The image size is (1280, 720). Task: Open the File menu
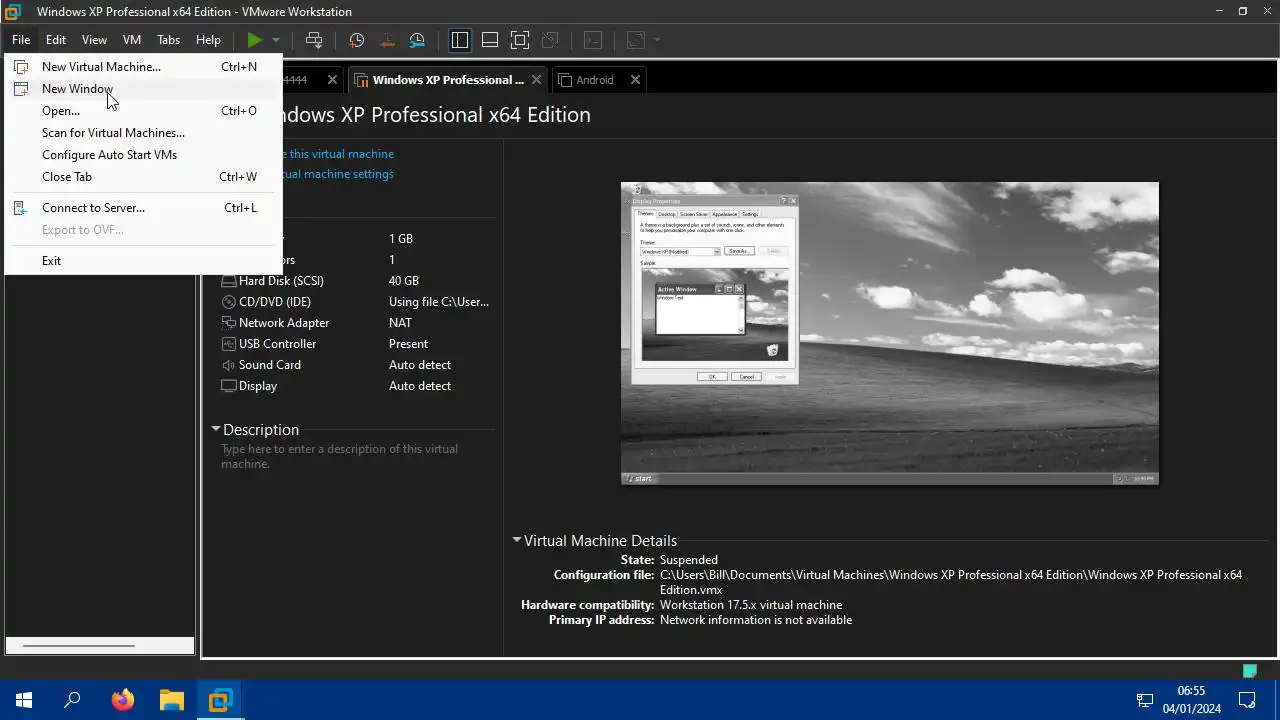[21, 40]
